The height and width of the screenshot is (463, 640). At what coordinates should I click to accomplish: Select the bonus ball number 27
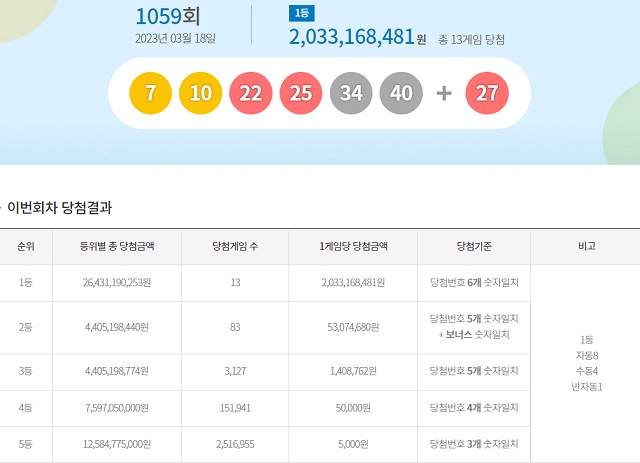487,93
